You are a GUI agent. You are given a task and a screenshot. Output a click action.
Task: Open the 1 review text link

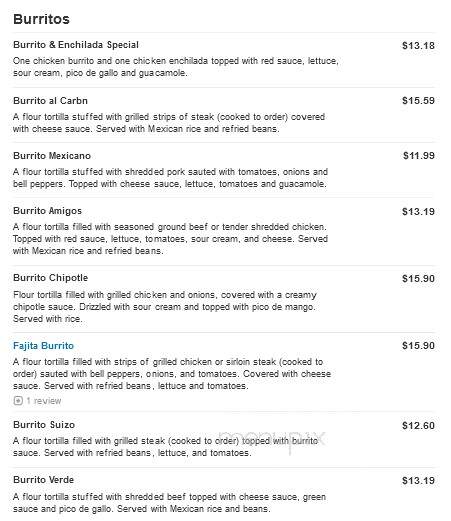(44, 401)
